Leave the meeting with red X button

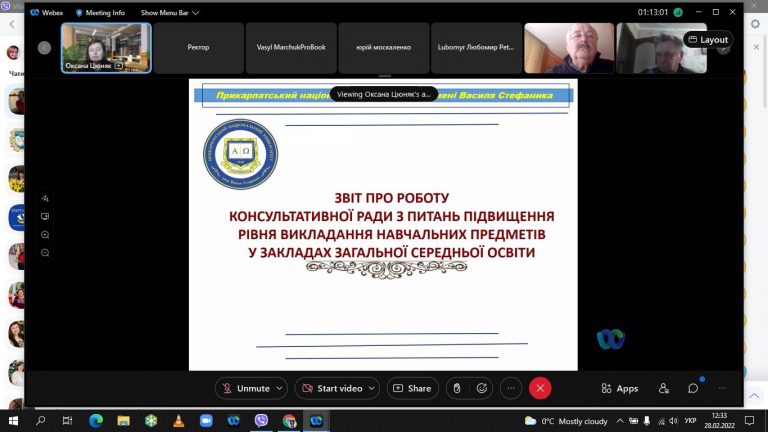click(540, 388)
